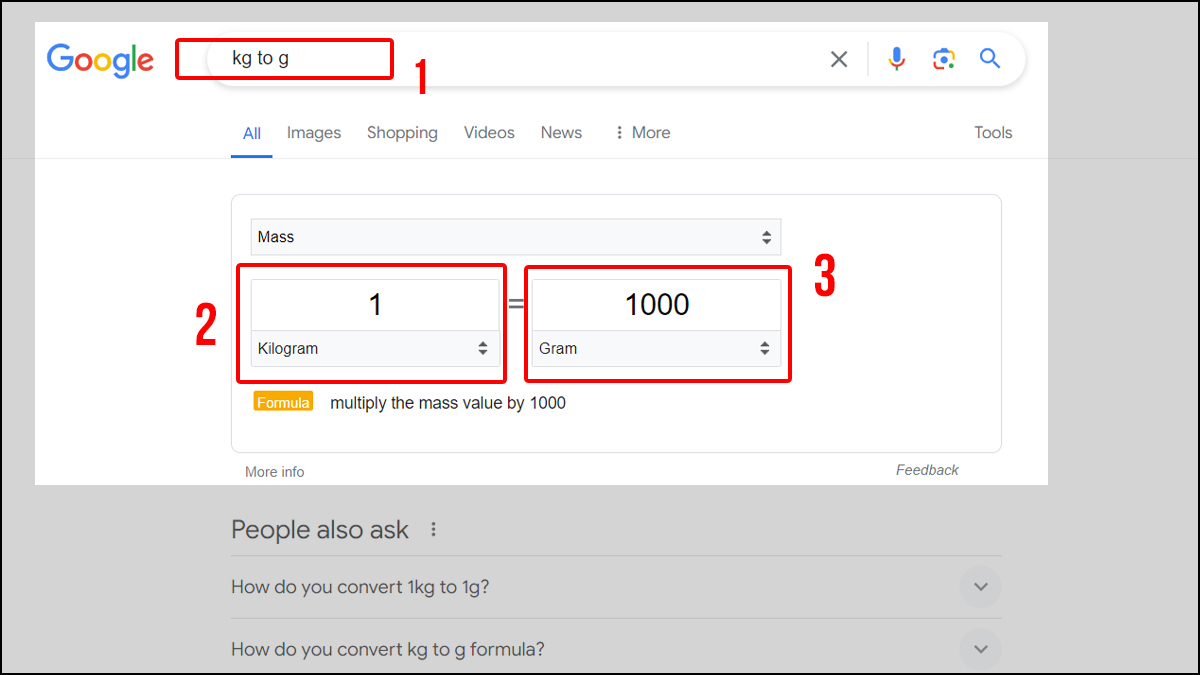Switch to the Images tab

pyautogui.click(x=314, y=133)
